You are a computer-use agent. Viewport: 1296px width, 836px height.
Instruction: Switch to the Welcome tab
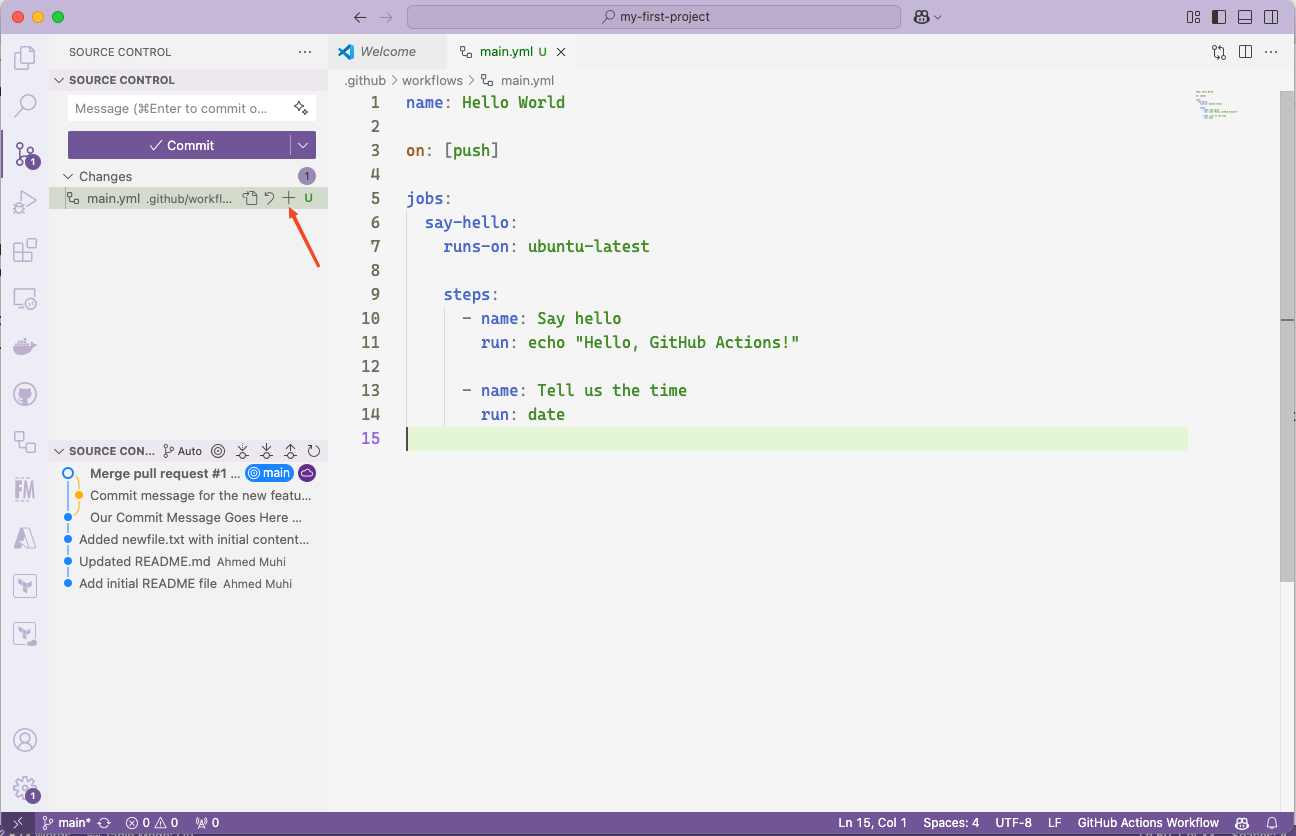coord(387,52)
